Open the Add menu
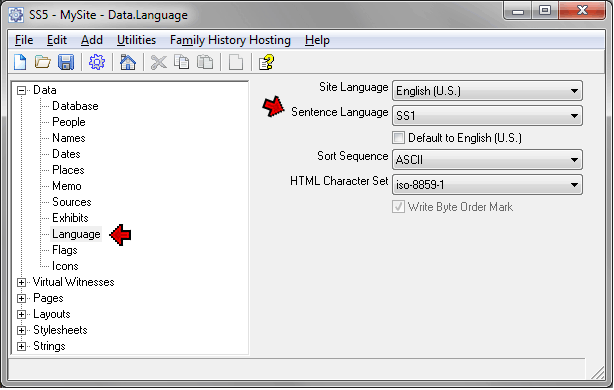The height and width of the screenshot is (390, 614). (x=92, y=40)
